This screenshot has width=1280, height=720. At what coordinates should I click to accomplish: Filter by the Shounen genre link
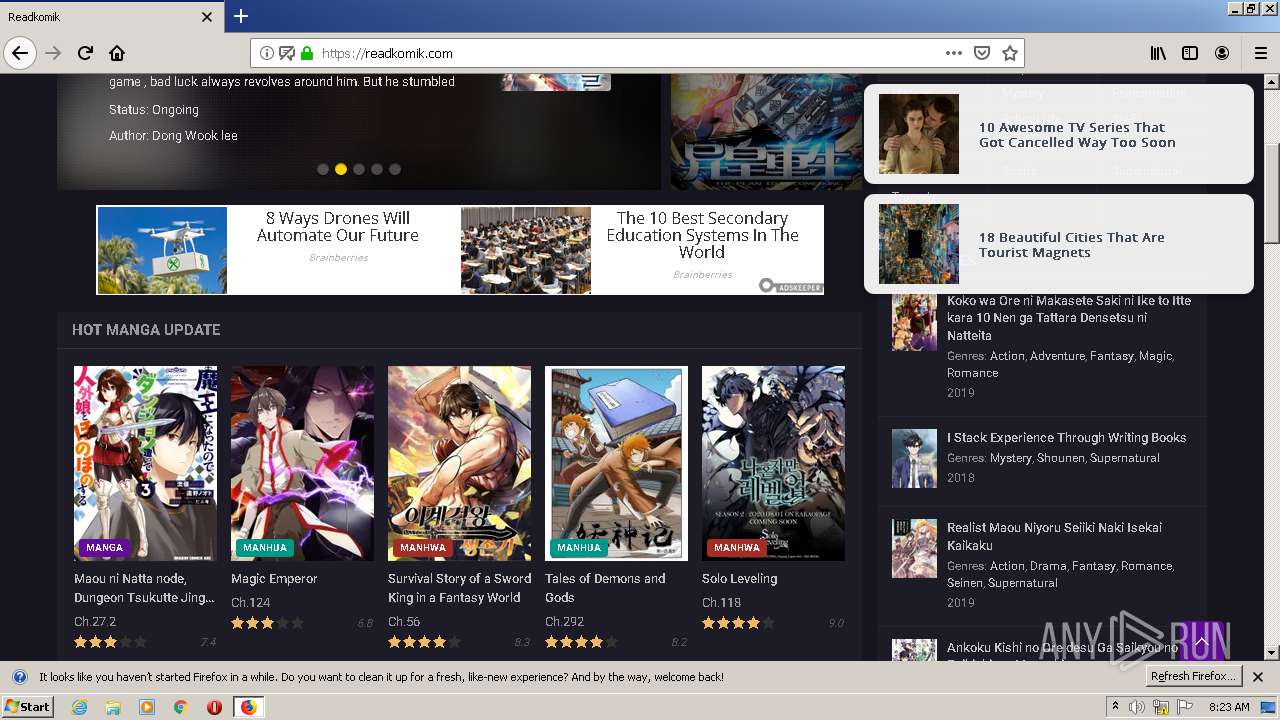[x=1060, y=458]
